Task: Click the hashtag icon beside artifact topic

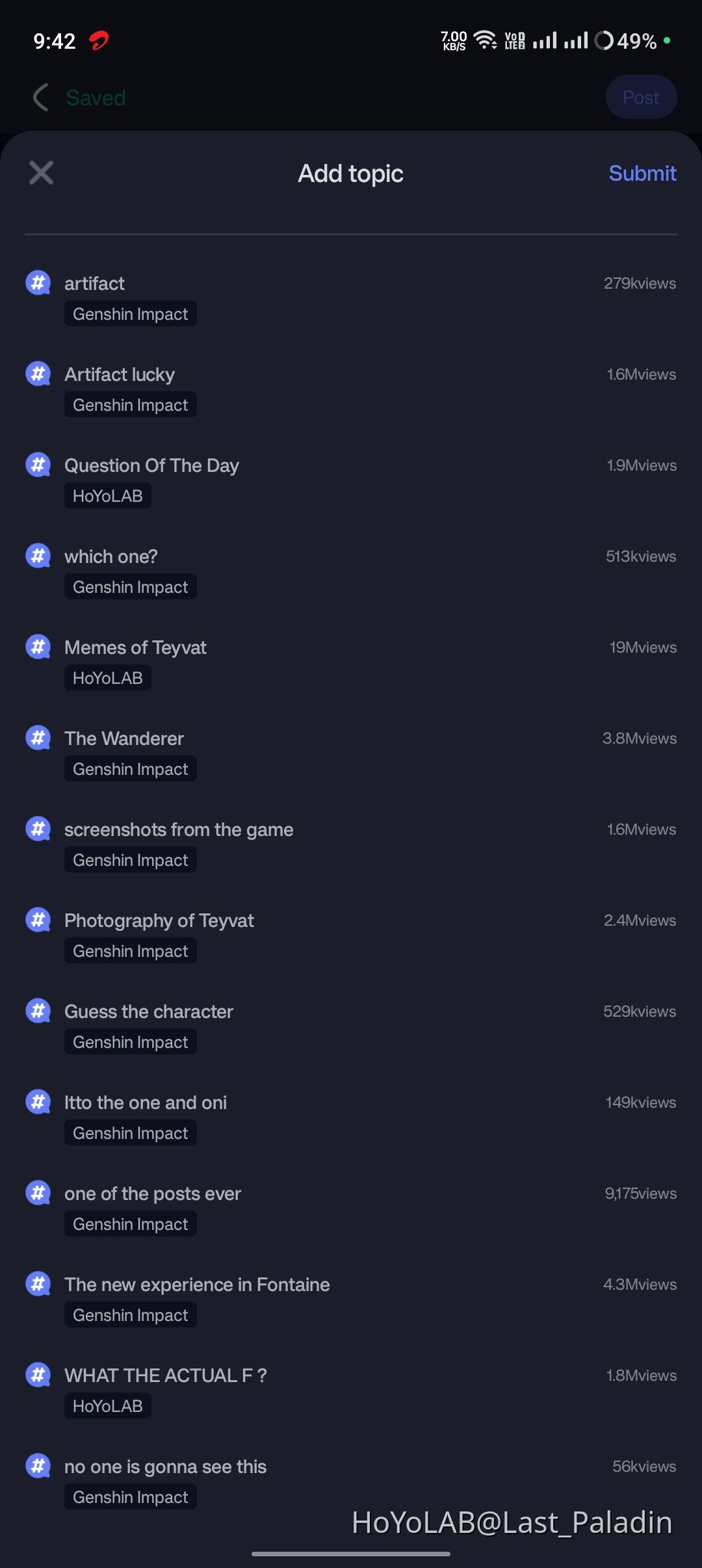Action: click(x=38, y=282)
